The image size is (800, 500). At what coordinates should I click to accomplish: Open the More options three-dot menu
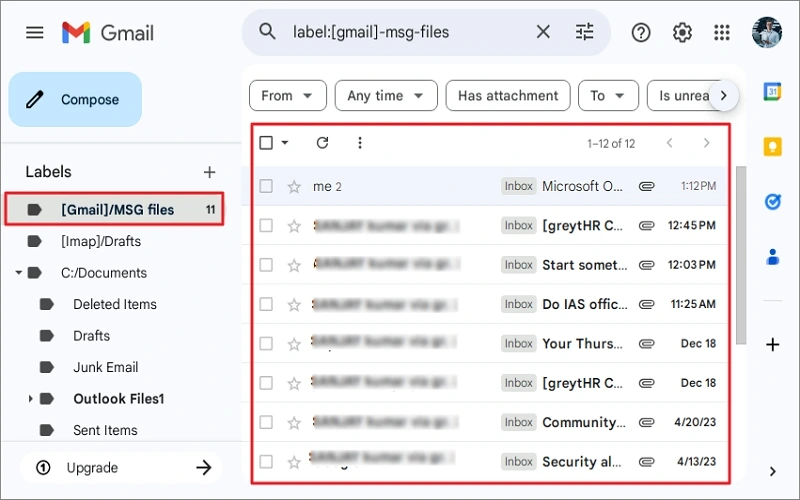360,143
